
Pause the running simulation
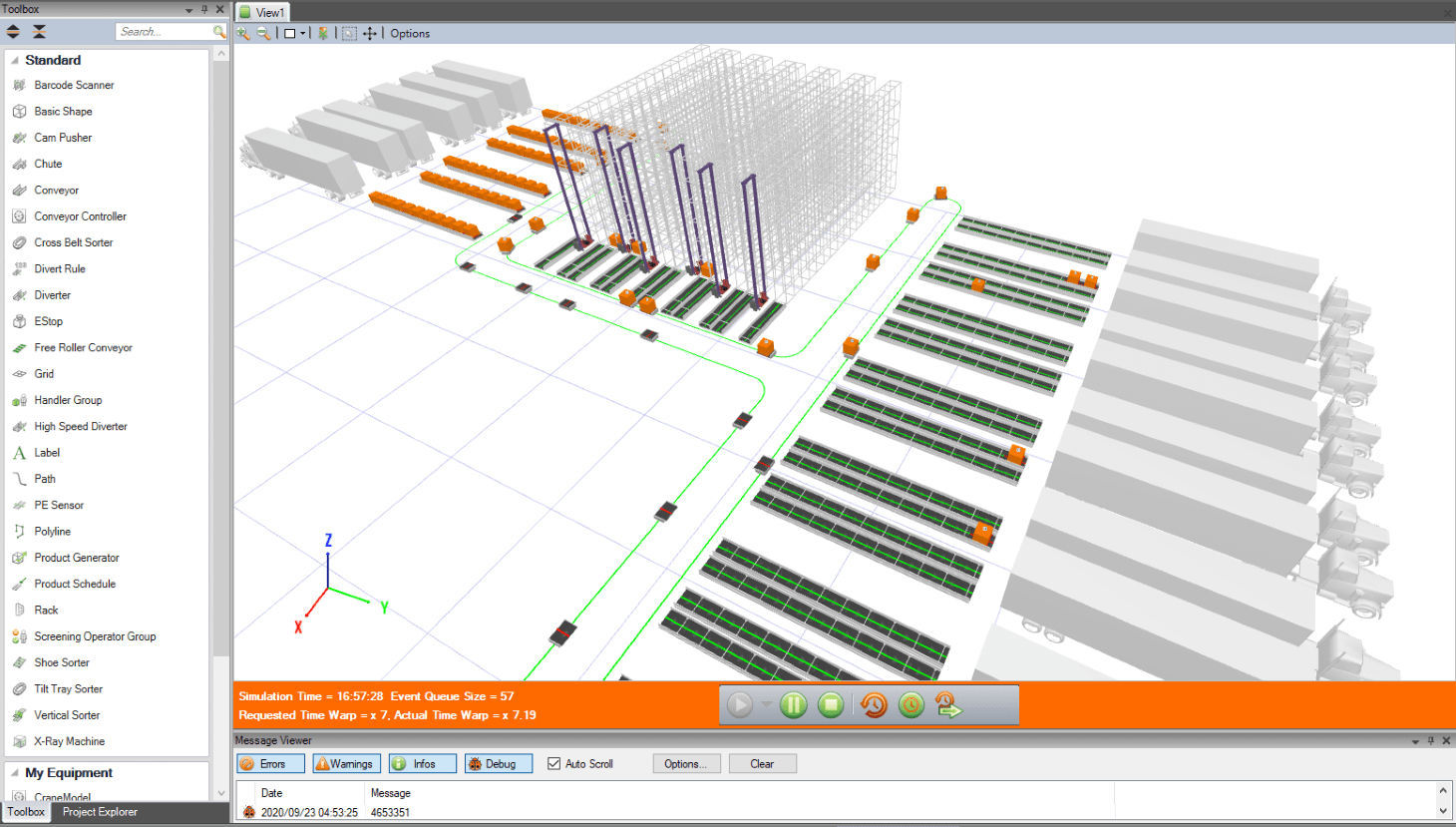point(793,704)
